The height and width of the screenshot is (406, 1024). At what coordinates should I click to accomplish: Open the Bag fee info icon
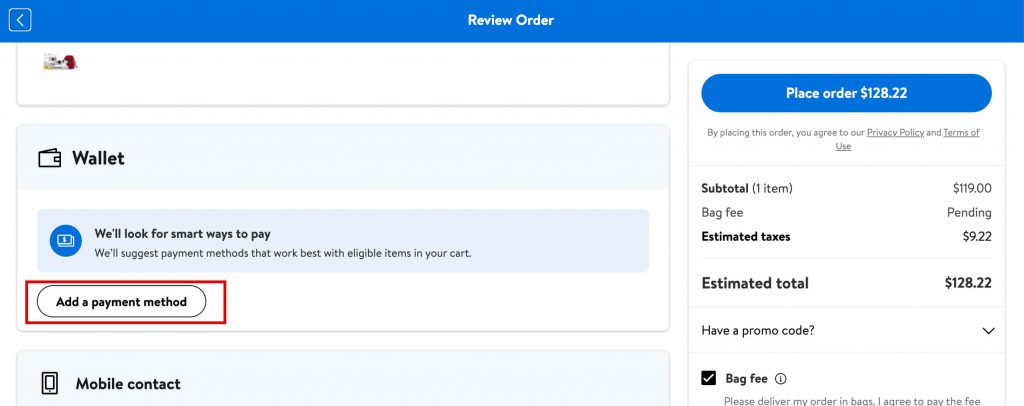coord(781,379)
